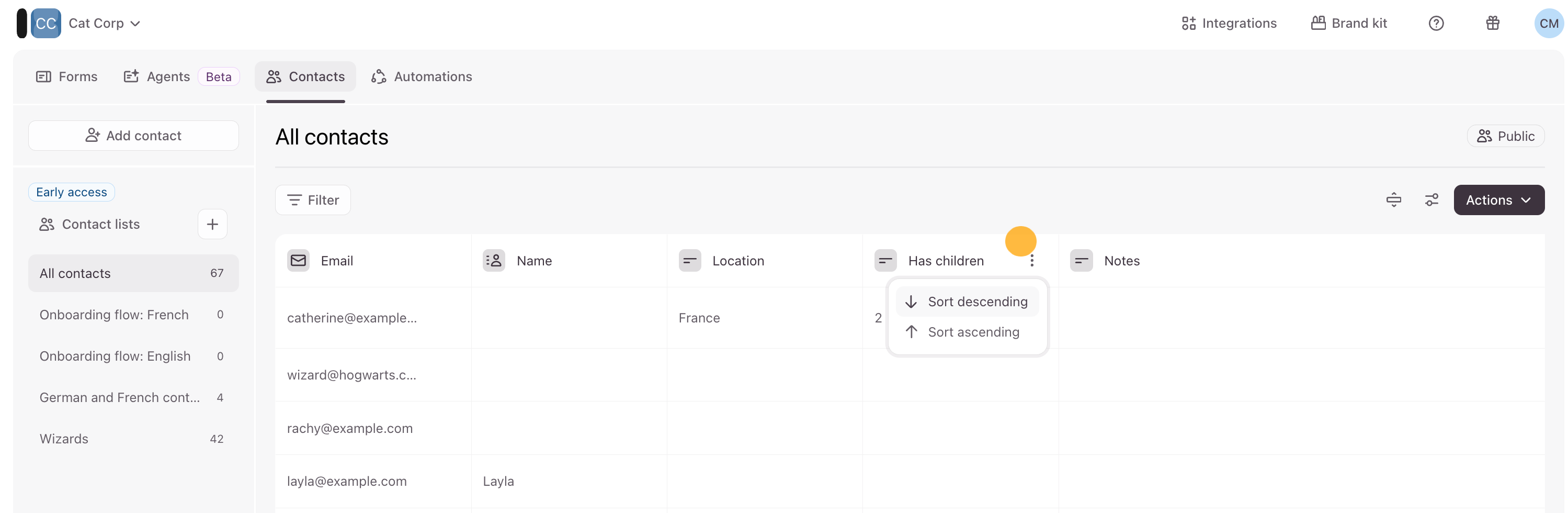Switch to the Forms tab

(x=67, y=77)
